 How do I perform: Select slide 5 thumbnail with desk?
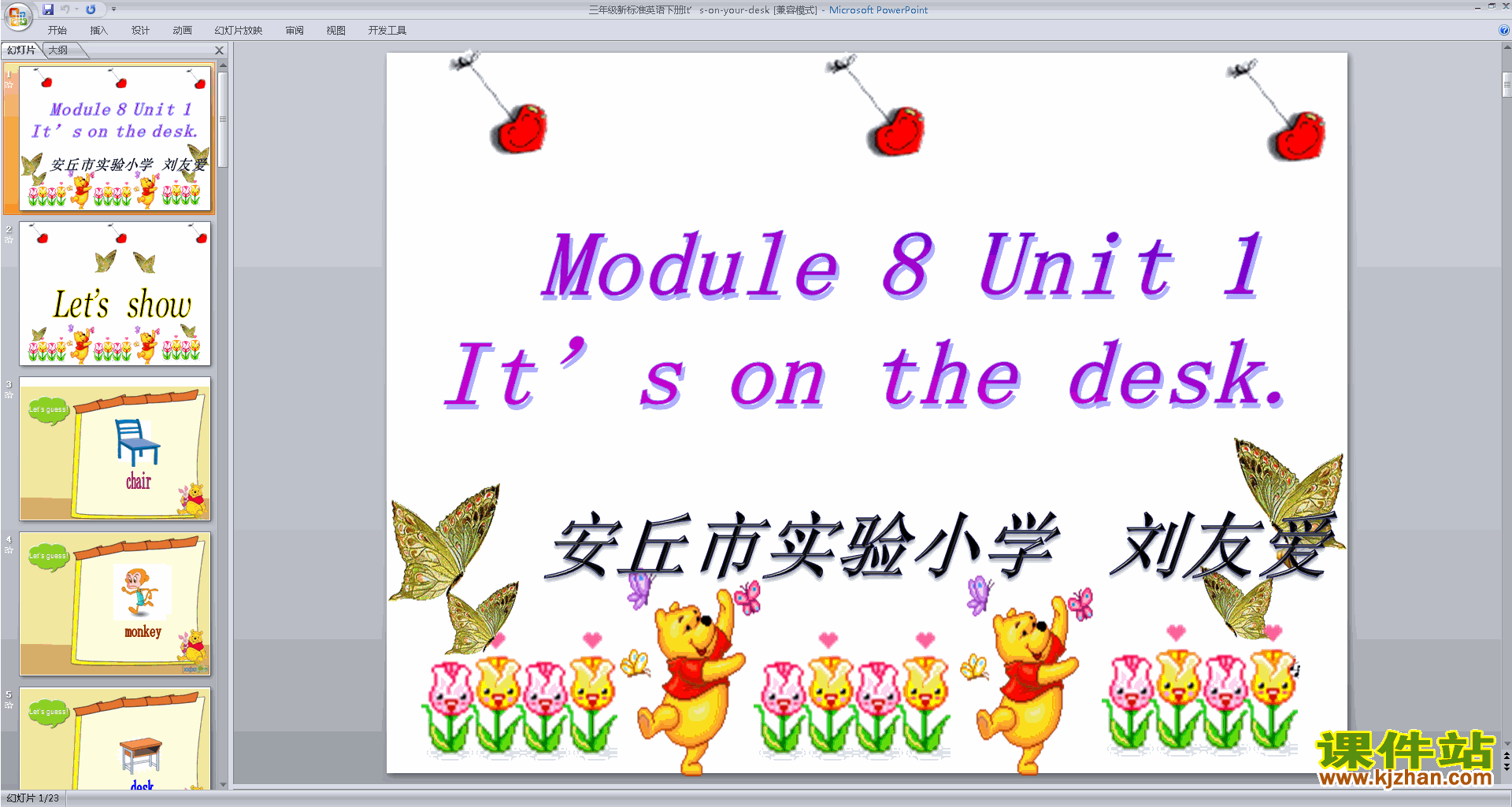(115, 739)
